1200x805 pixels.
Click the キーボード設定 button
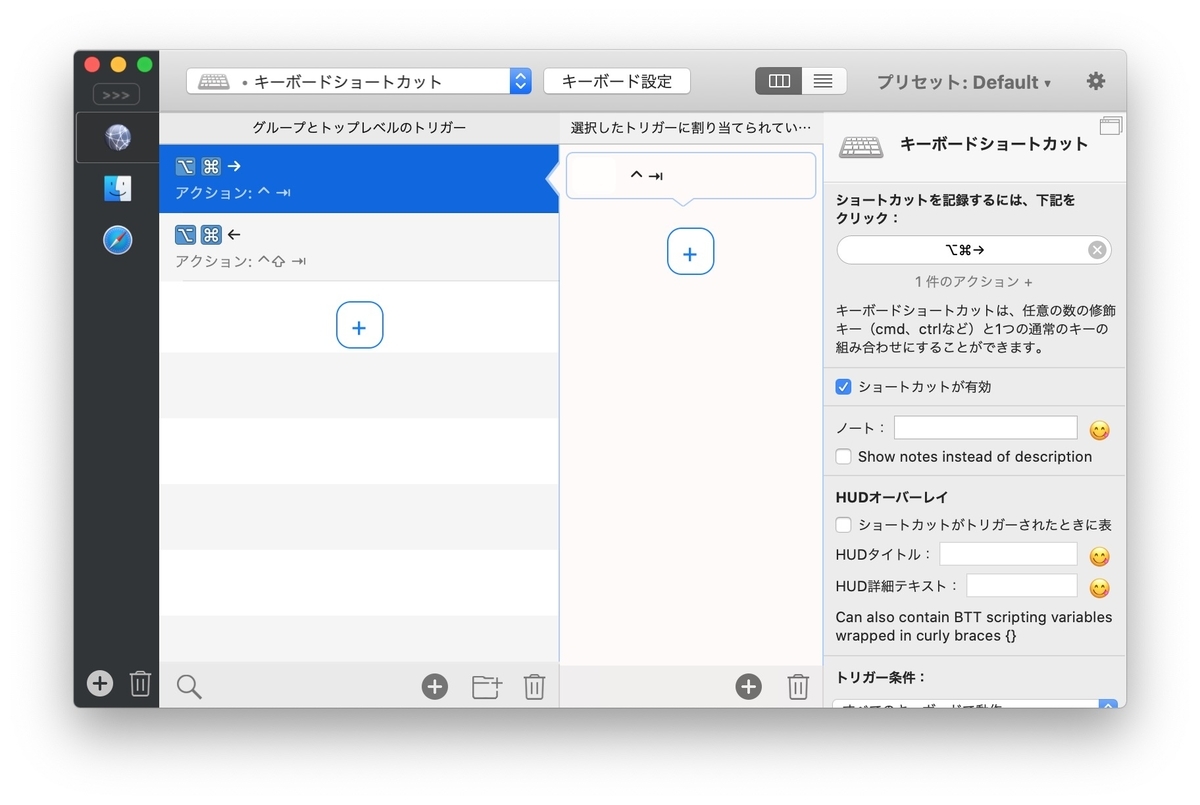point(617,82)
